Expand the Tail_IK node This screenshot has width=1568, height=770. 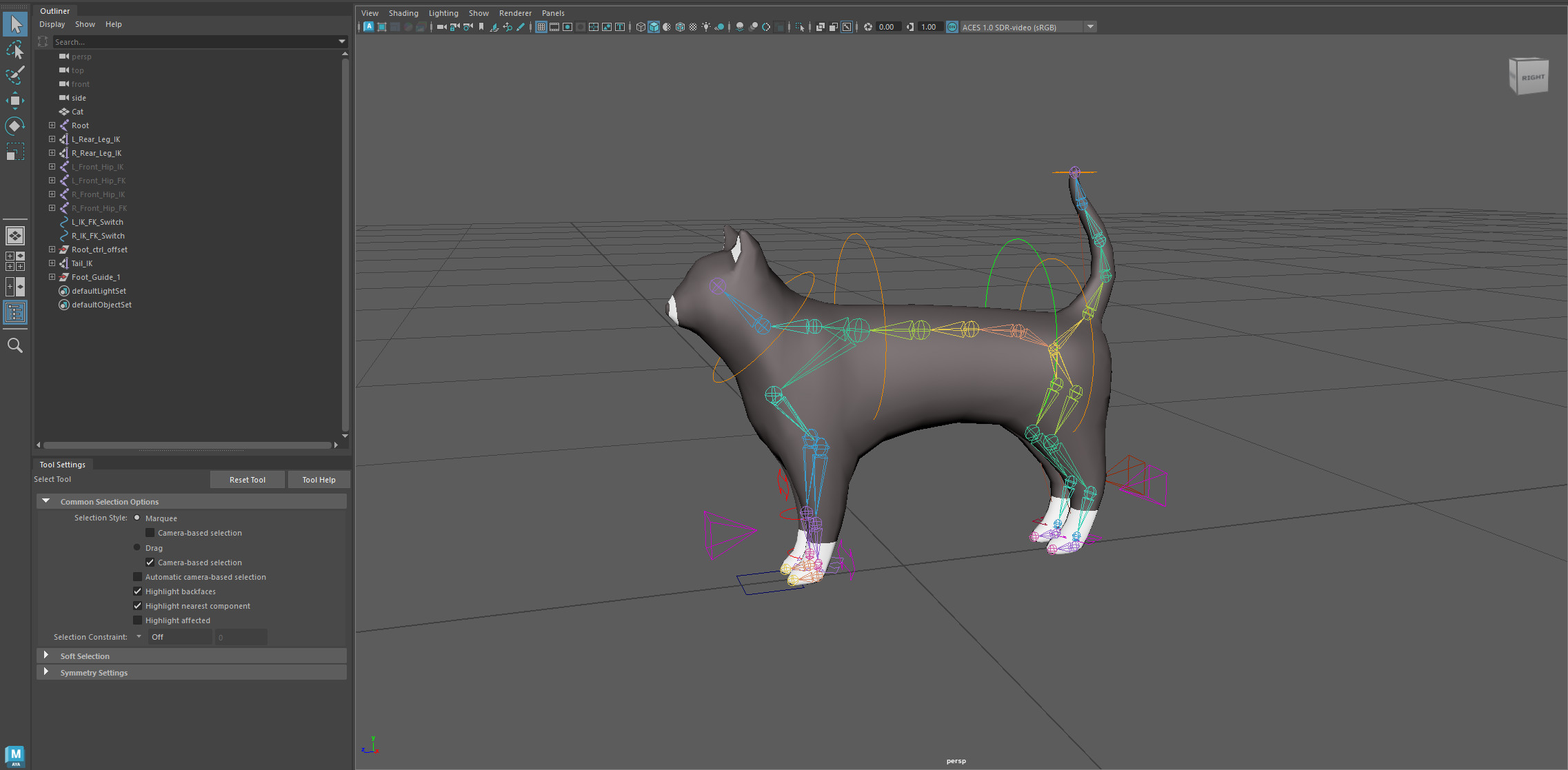pos(52,263)
